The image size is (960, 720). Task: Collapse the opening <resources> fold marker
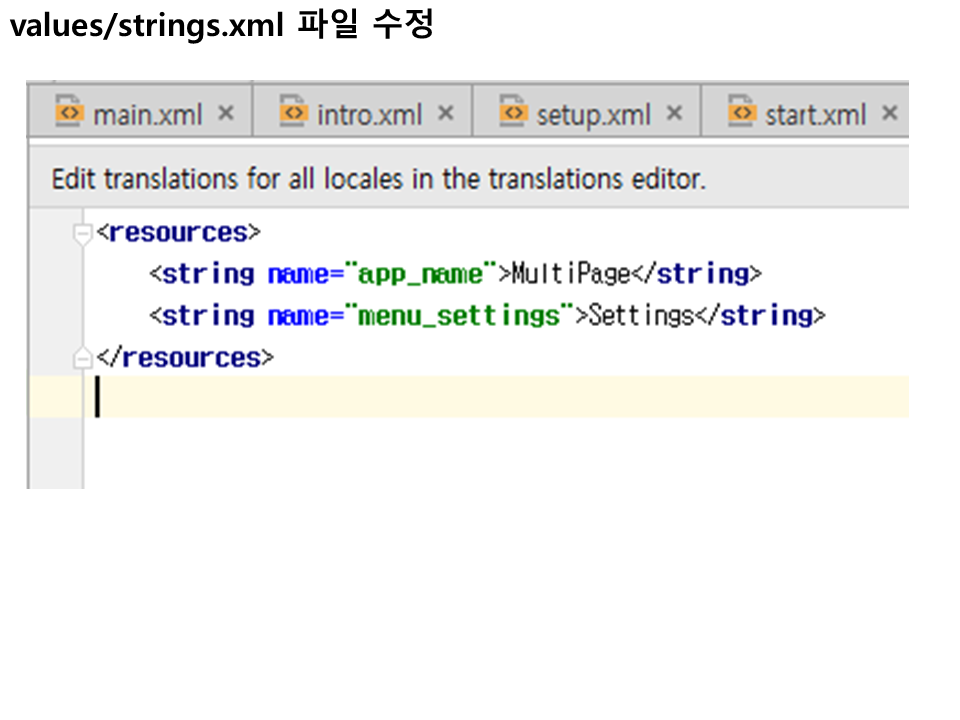click(83, 234)
